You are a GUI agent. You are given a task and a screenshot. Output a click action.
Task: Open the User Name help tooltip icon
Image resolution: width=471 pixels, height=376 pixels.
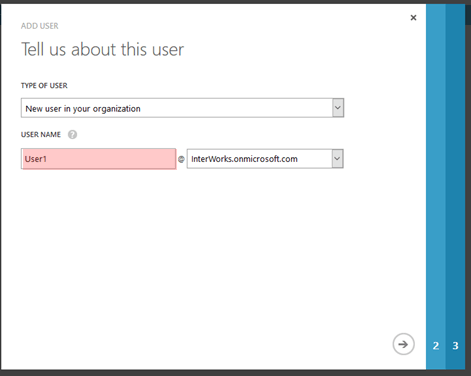[x=72, y=135]
